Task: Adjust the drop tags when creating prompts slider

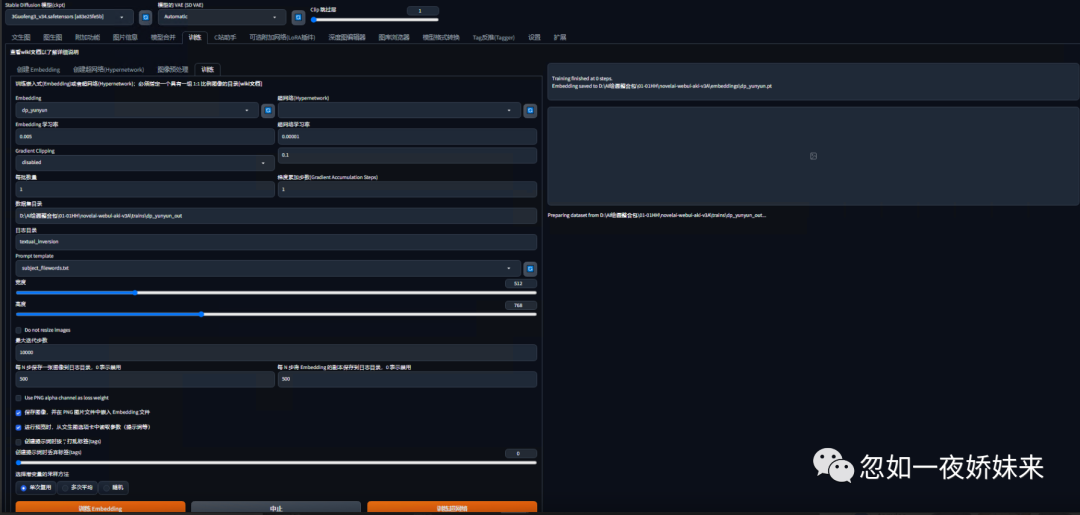Action: (x=276, y=463)
